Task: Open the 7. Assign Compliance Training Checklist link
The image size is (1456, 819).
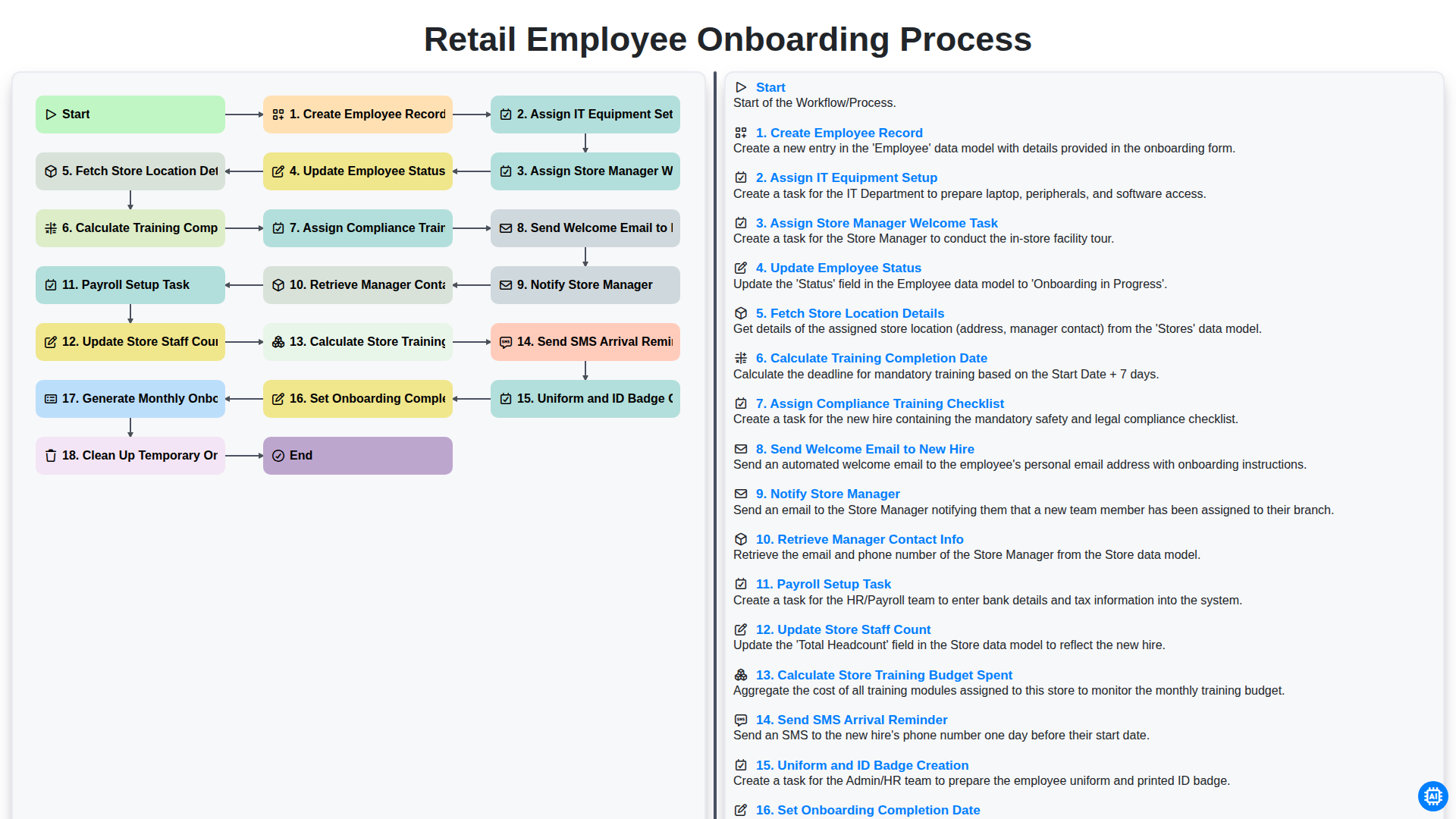Action: 880,403
